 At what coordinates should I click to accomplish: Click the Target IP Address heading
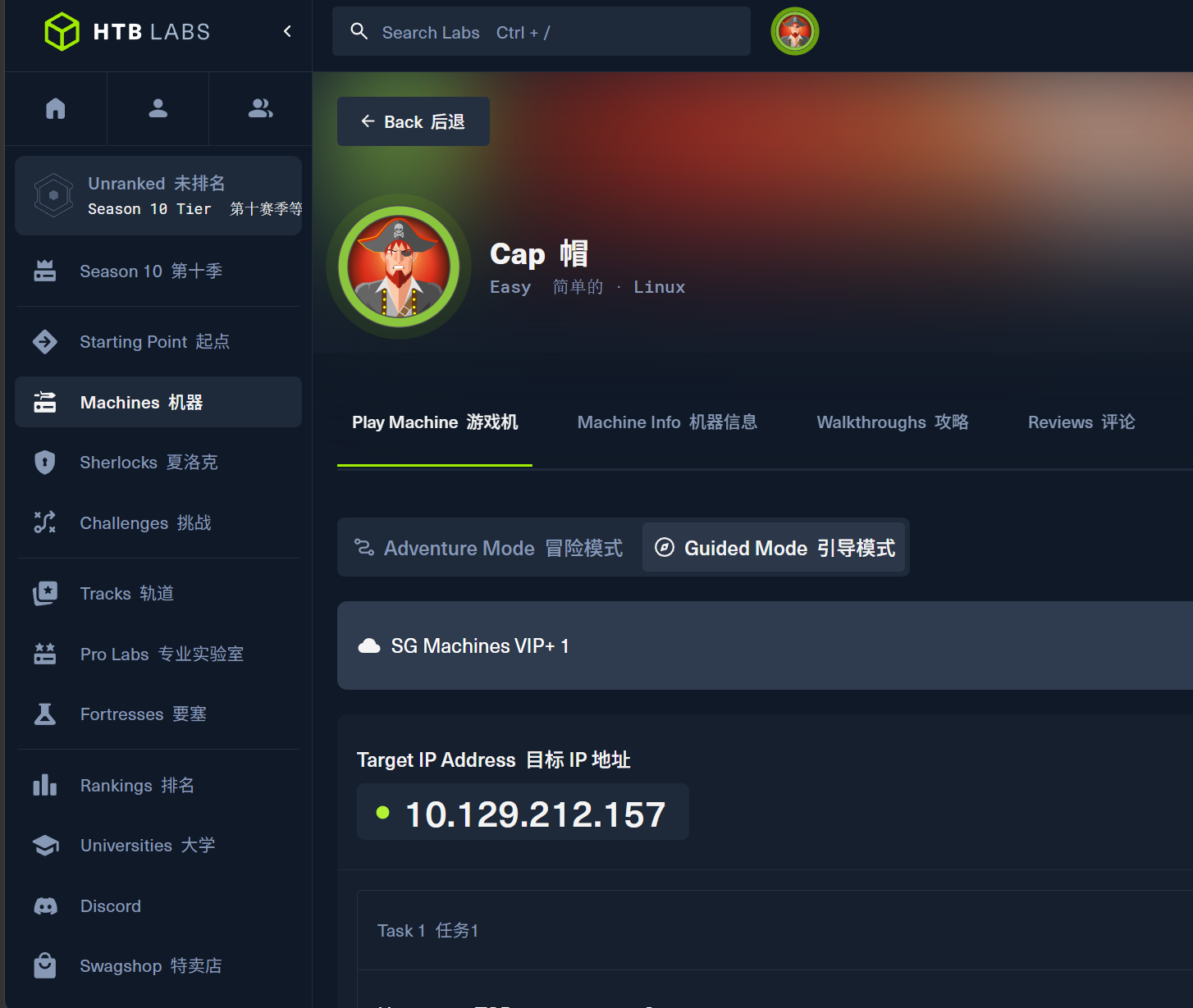[x=494, y=759]
